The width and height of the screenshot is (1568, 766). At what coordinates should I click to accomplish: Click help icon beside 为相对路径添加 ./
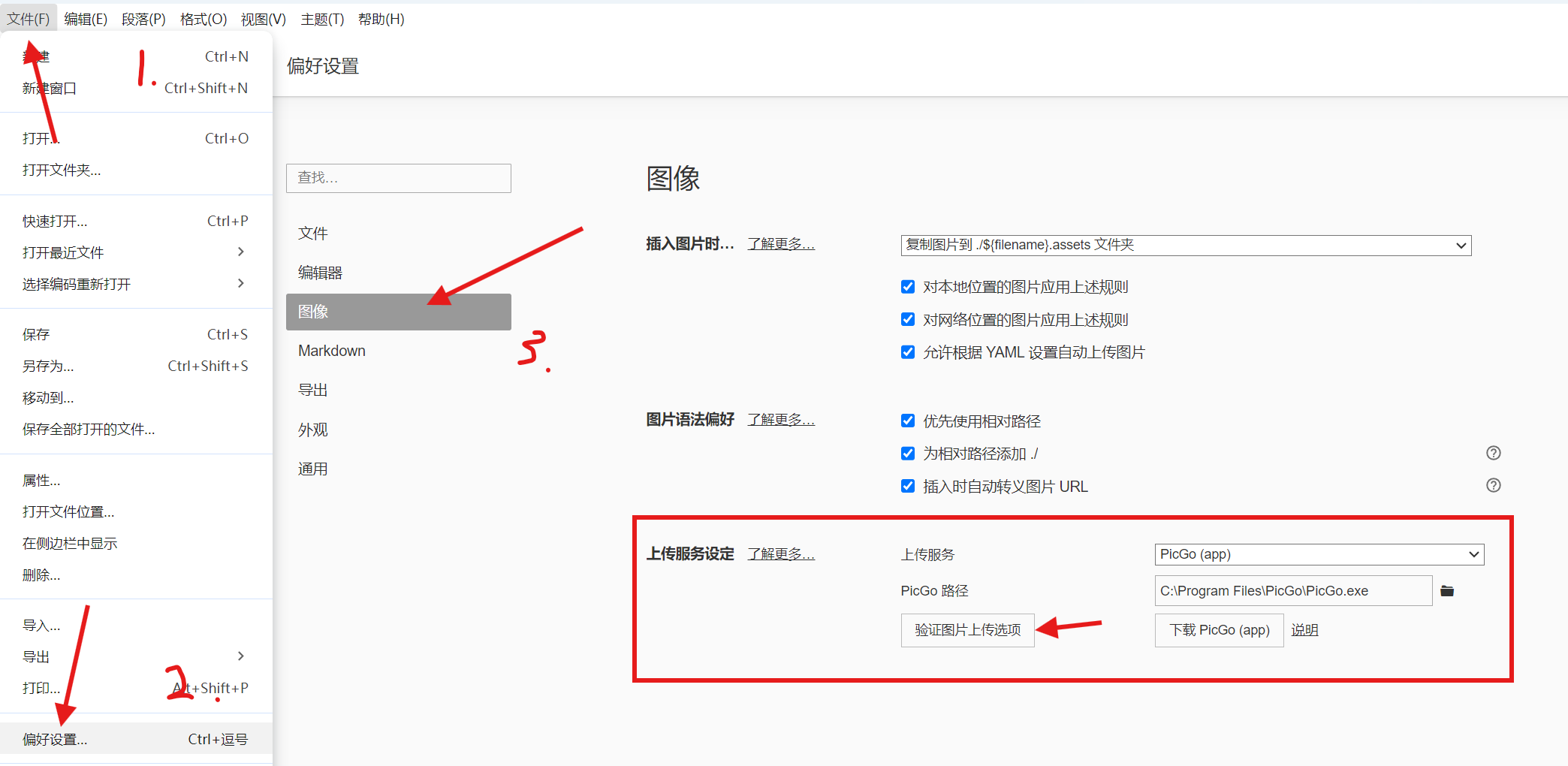pos(1494,453)
